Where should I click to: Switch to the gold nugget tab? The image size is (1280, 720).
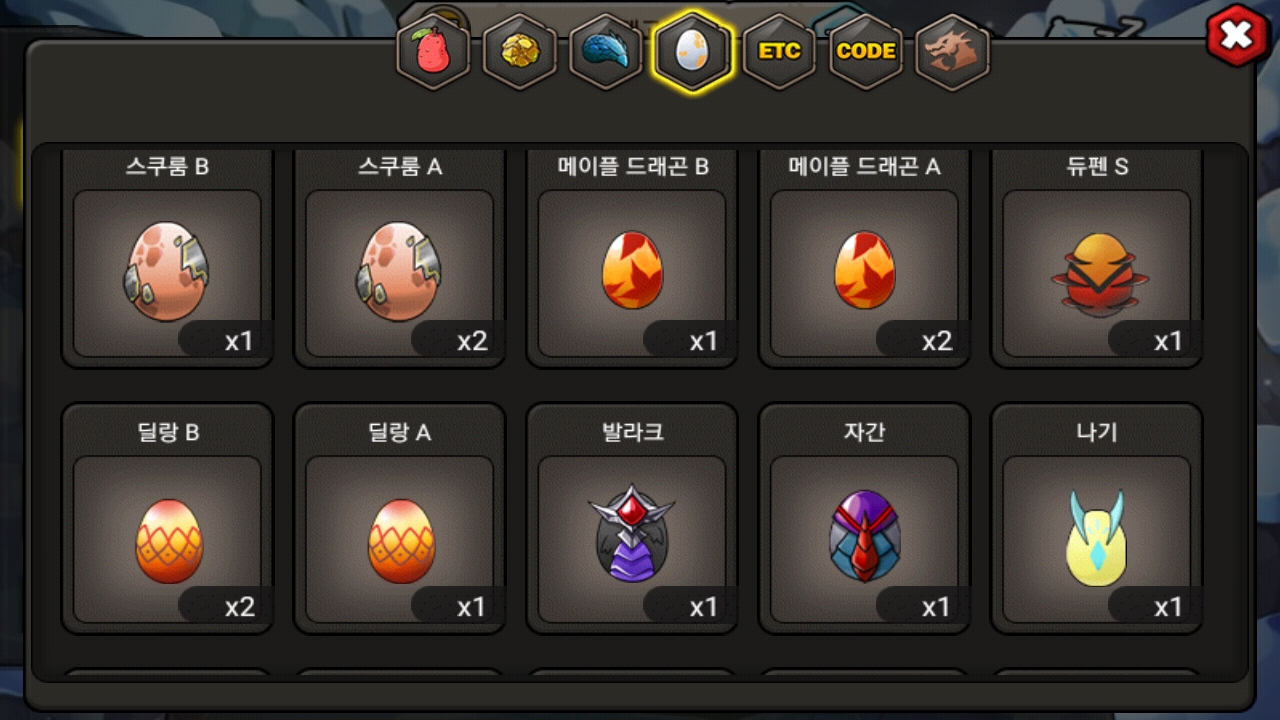pyautogui.click(x=519, y=51)
